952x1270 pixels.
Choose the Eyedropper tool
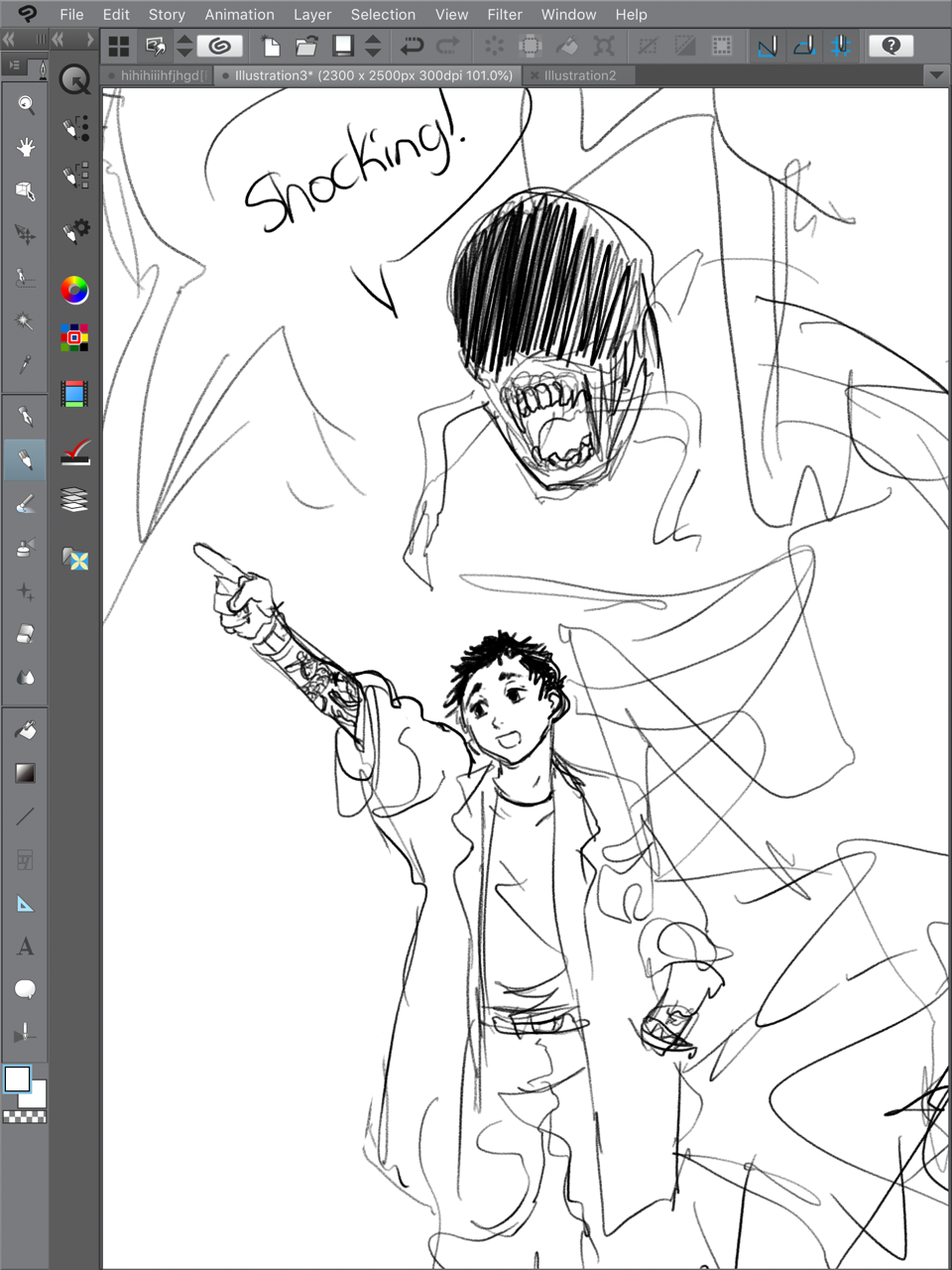pyautogui.click(x=25, y=364)
